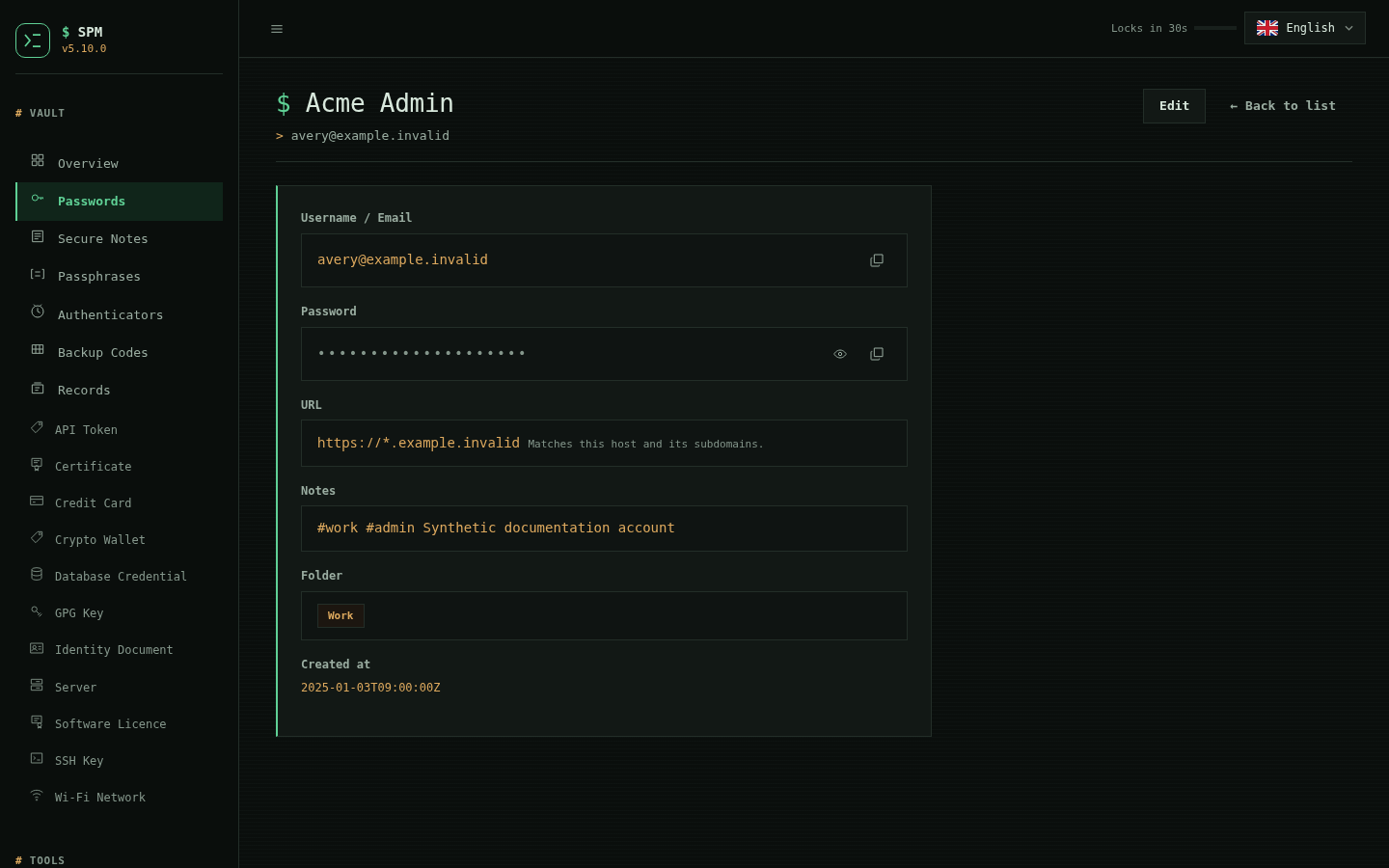Viewport: 1389px width, 868px height.
Task: Open the English language dropdown
Action: (x=1305, y=28)
